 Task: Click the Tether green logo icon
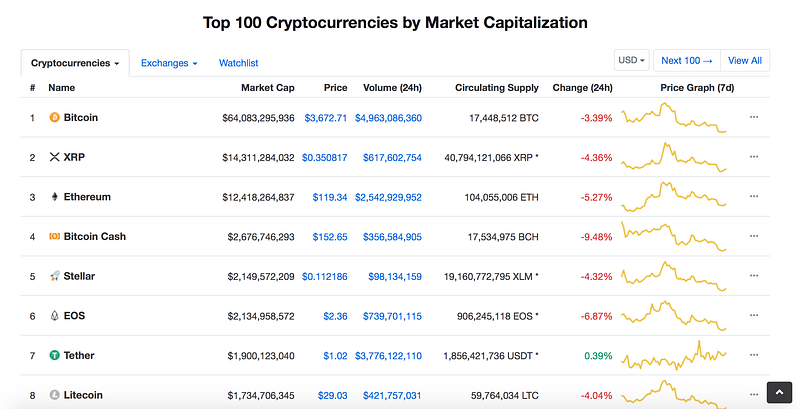point(54,356)
